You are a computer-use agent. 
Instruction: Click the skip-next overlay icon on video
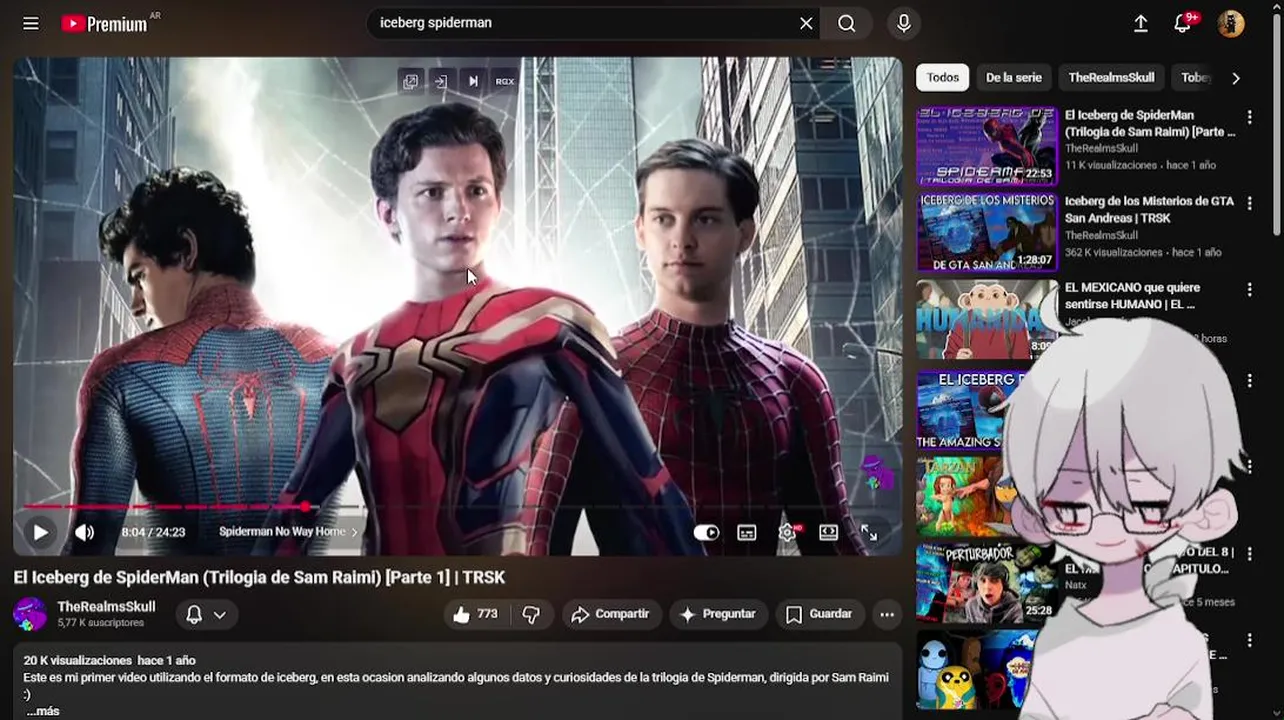pos(473,82)
